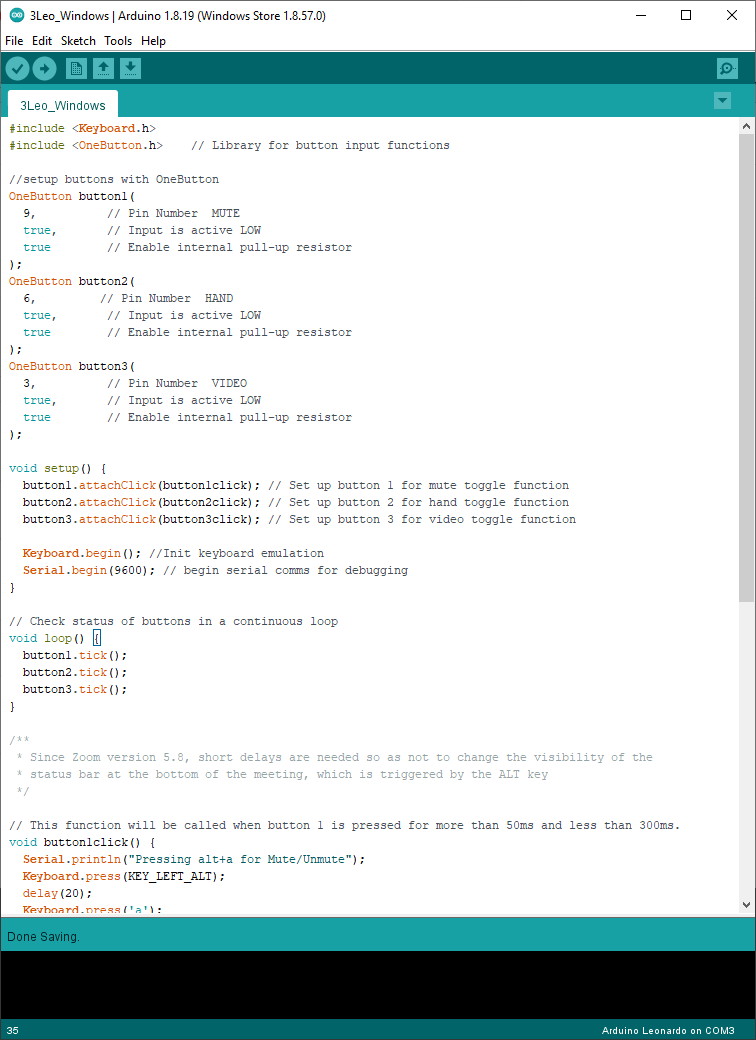The image size is (756, 1040).
Task: Click the '// Pin Number VIDEO' comment
Action: point(177,383)
